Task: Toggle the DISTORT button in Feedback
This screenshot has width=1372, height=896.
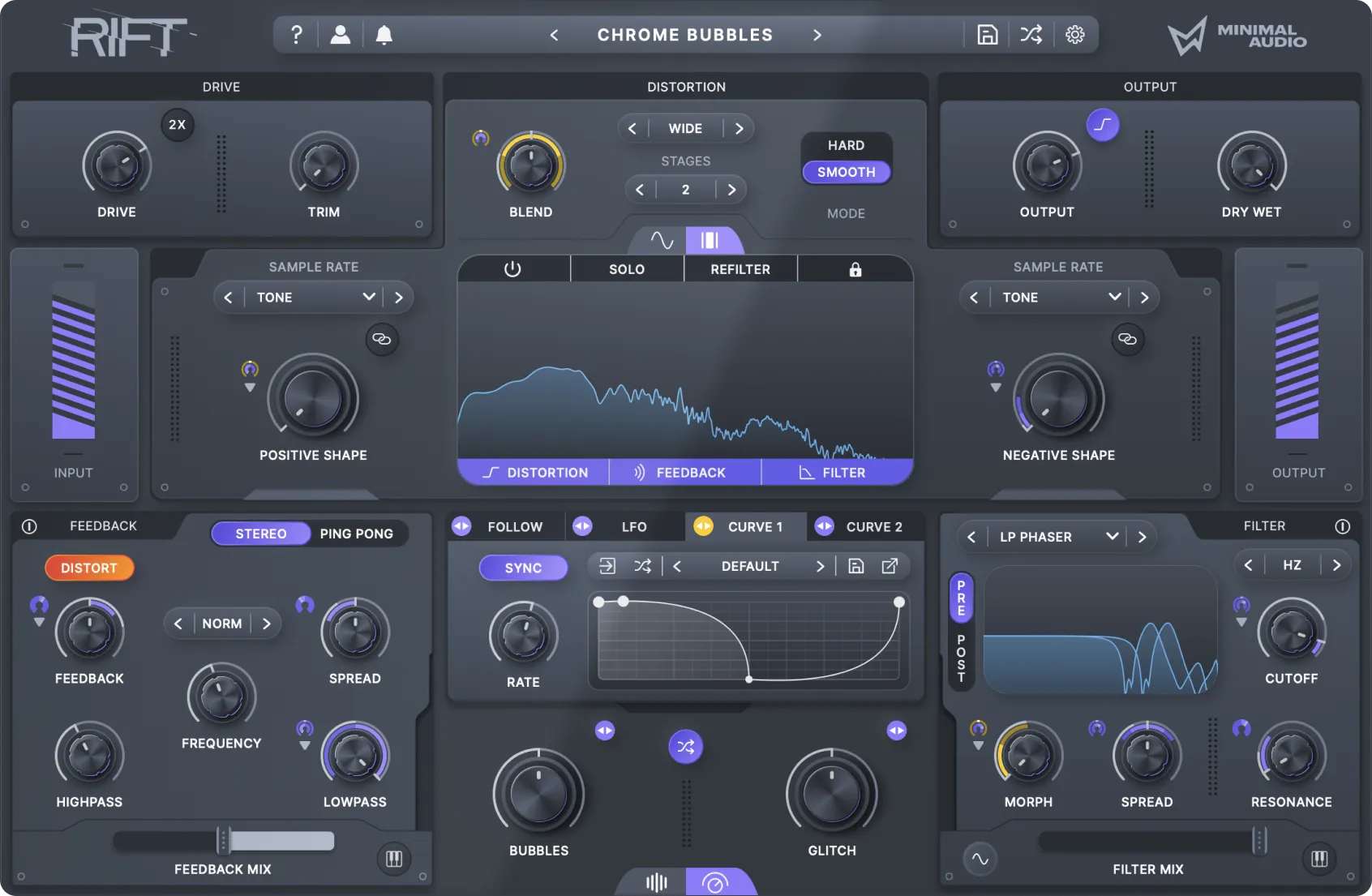Action: 89,568
